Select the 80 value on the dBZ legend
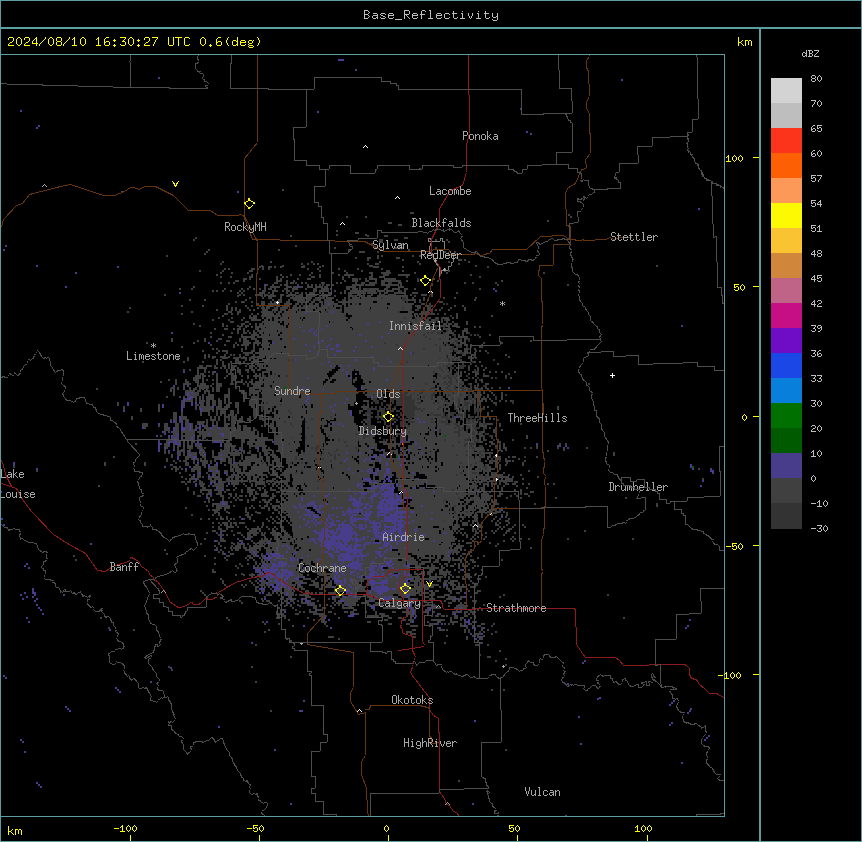Screen dimensions: 862x842 coord(816,78)
